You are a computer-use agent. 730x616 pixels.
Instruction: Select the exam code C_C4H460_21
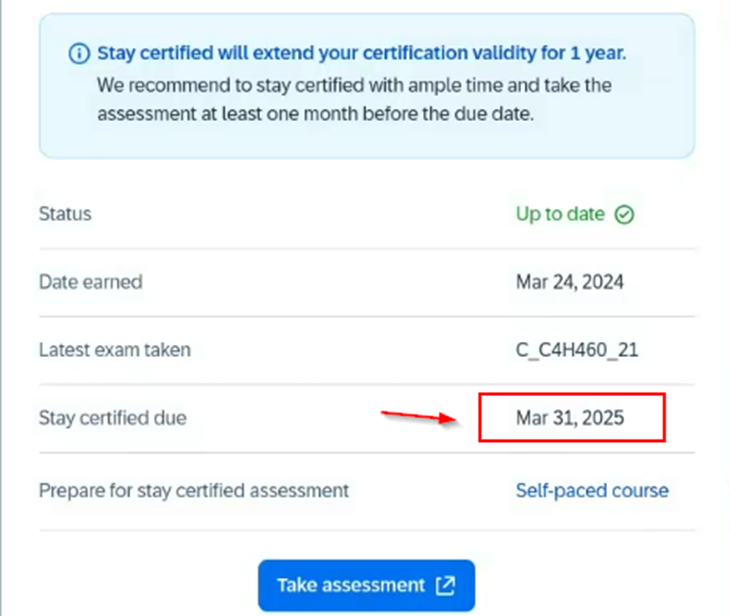tap(577, 350)
